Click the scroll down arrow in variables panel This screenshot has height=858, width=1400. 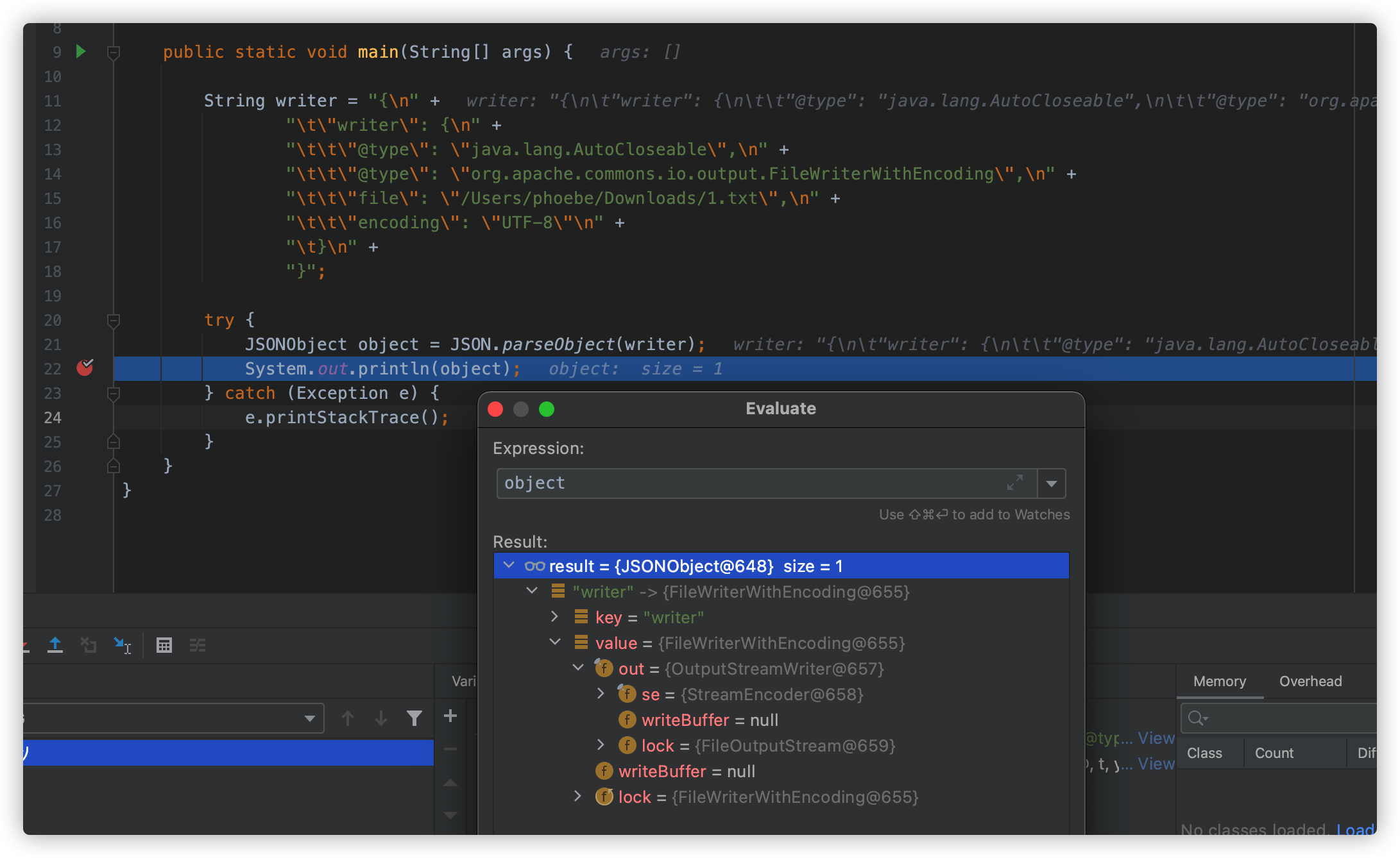tap(450, 815)
